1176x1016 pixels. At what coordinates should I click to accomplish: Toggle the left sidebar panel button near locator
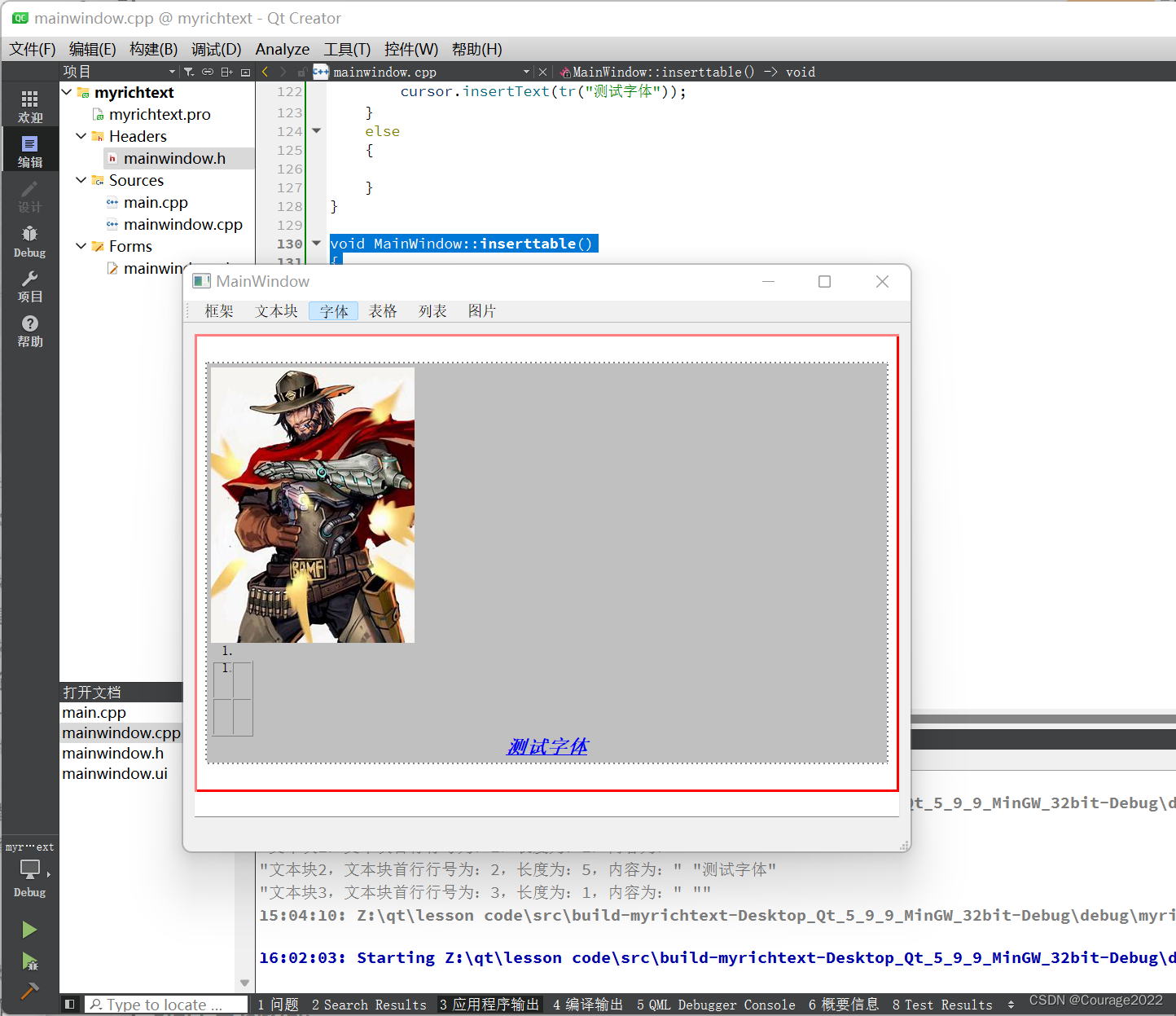69,1004
